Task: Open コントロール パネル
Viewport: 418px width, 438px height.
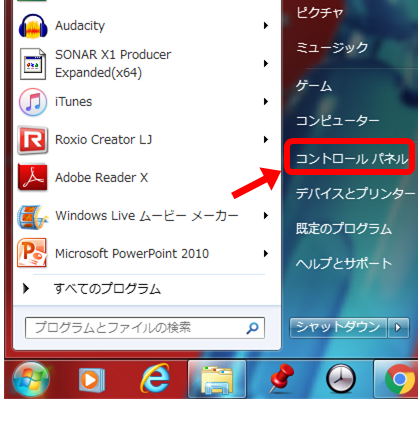Action: click(x=352, y=159)
